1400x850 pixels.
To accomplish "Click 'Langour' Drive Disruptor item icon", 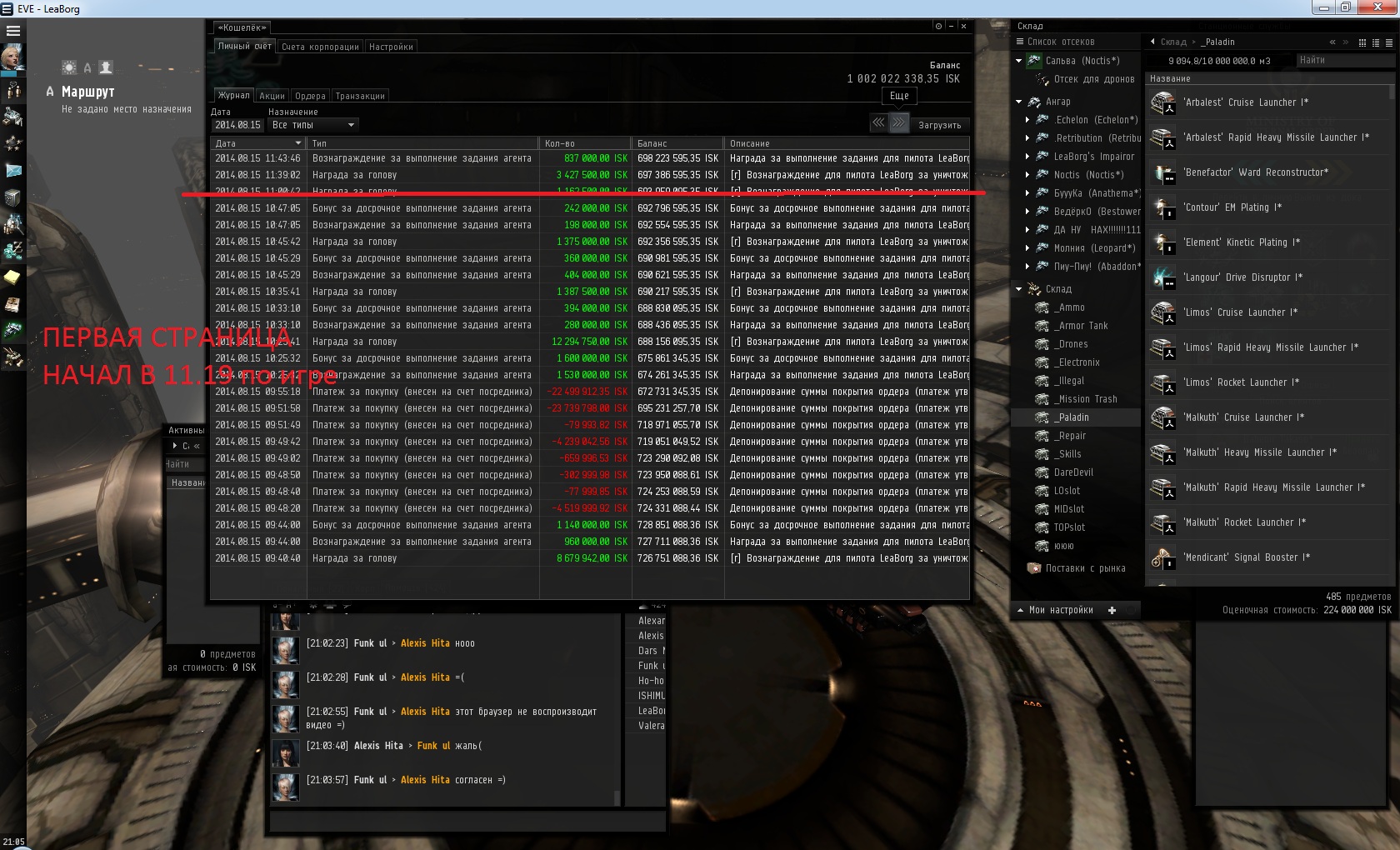I will pos(1162,277).
